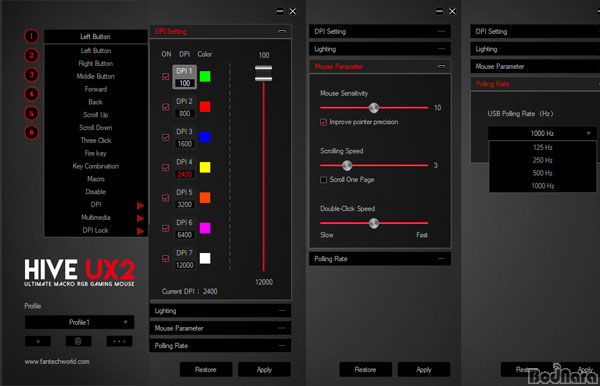Enable Scroll One Page checkbox
This screenshot has height=386, width=600.
(x=323, y=180)
